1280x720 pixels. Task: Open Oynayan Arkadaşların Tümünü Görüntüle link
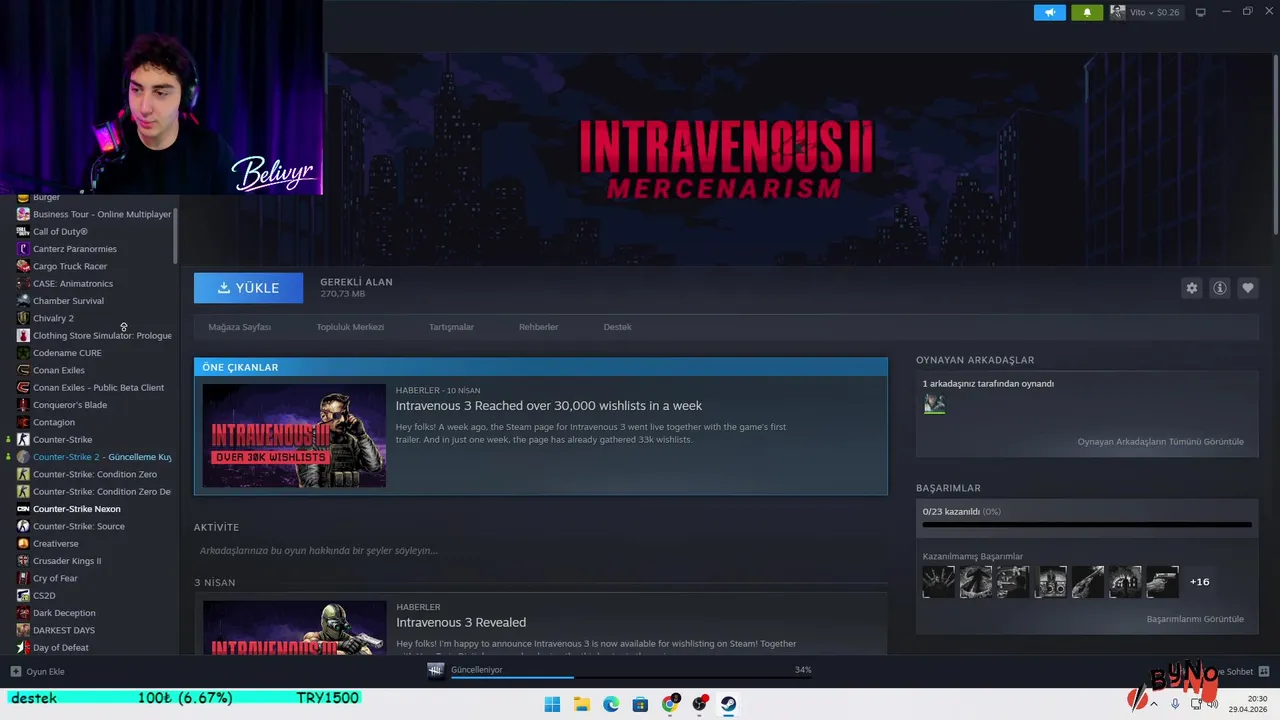coord(1160,442)
